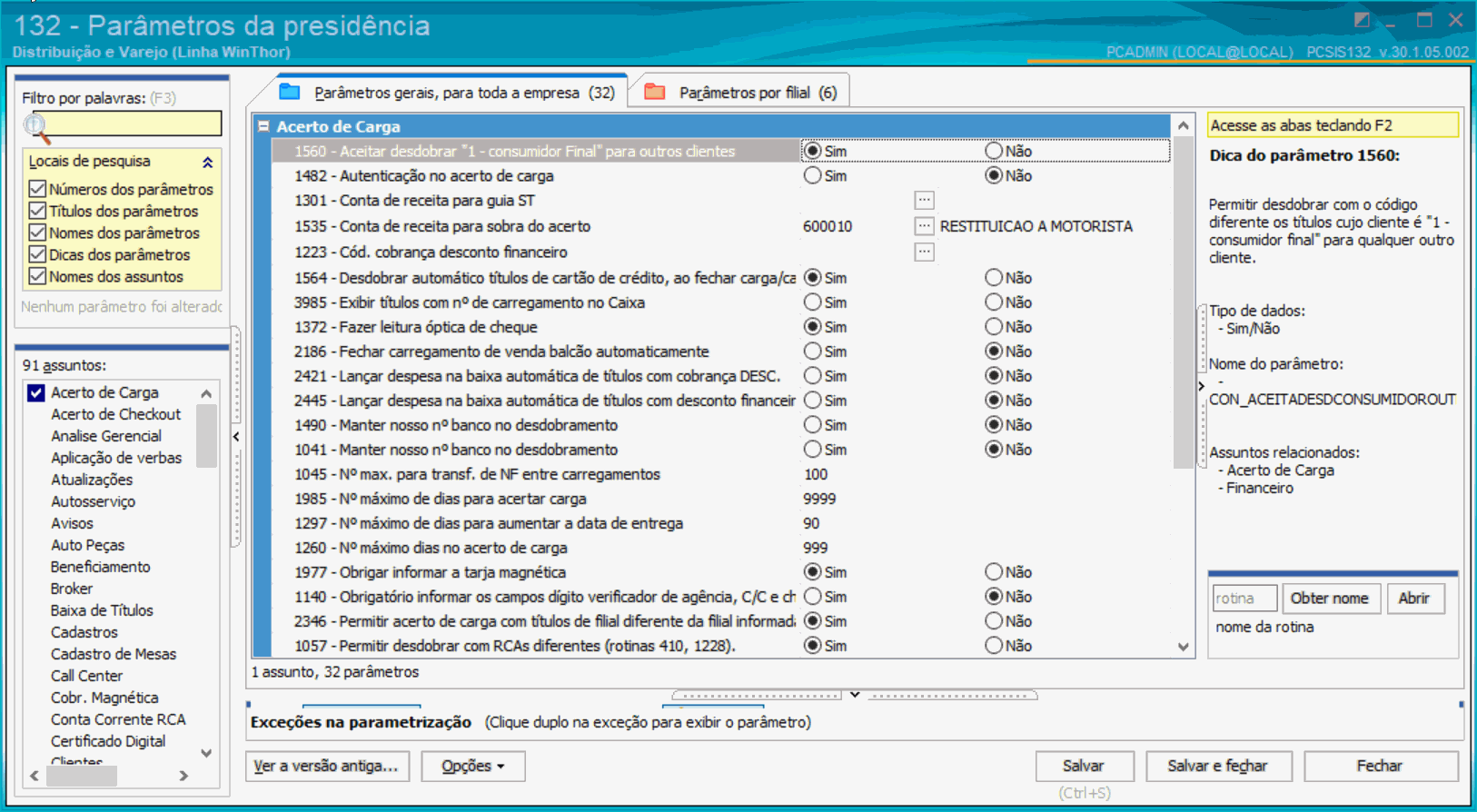This screenshot has width=1477, height=812.
Task: Click left arrow of subjects horizontal scrollbar
Action: 35,776
